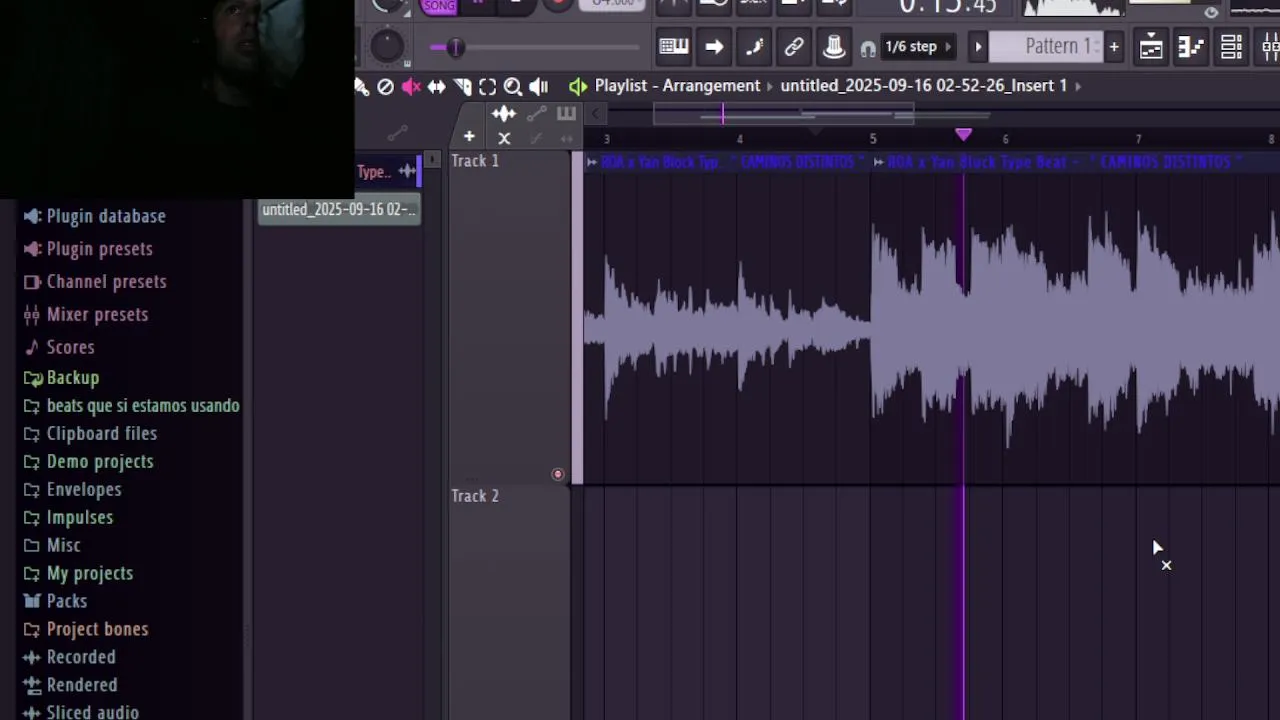Click the X icon above Track 1

pos(504,139)
